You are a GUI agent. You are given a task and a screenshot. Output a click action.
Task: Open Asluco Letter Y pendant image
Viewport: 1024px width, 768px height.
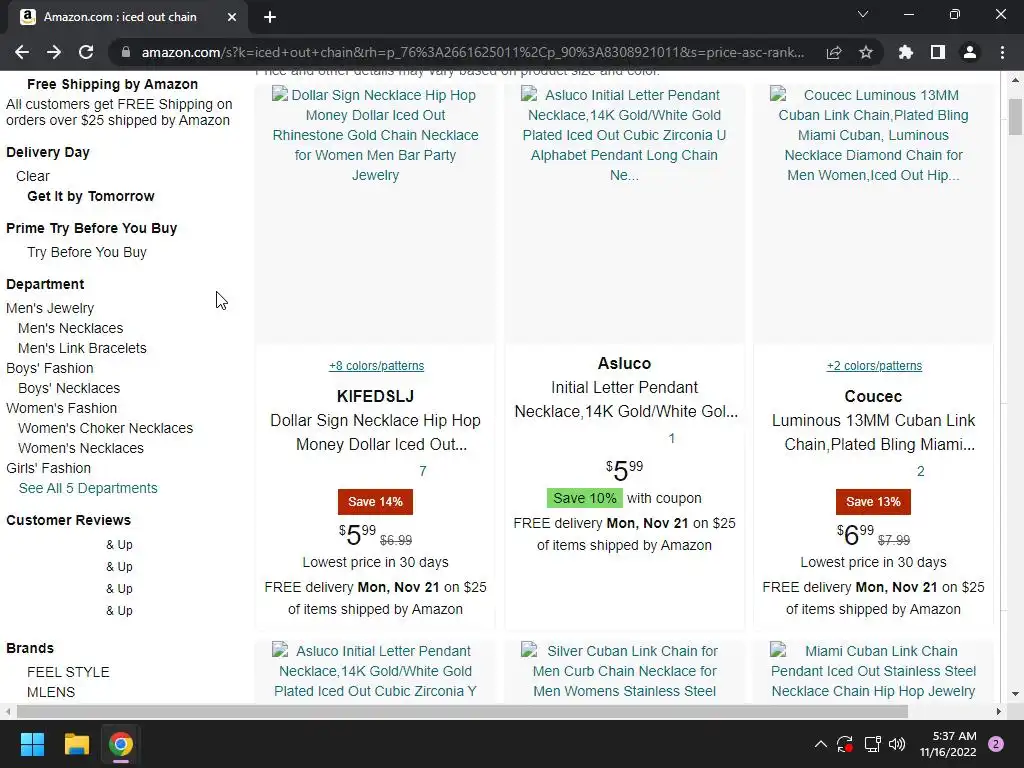tap(376, 671)
